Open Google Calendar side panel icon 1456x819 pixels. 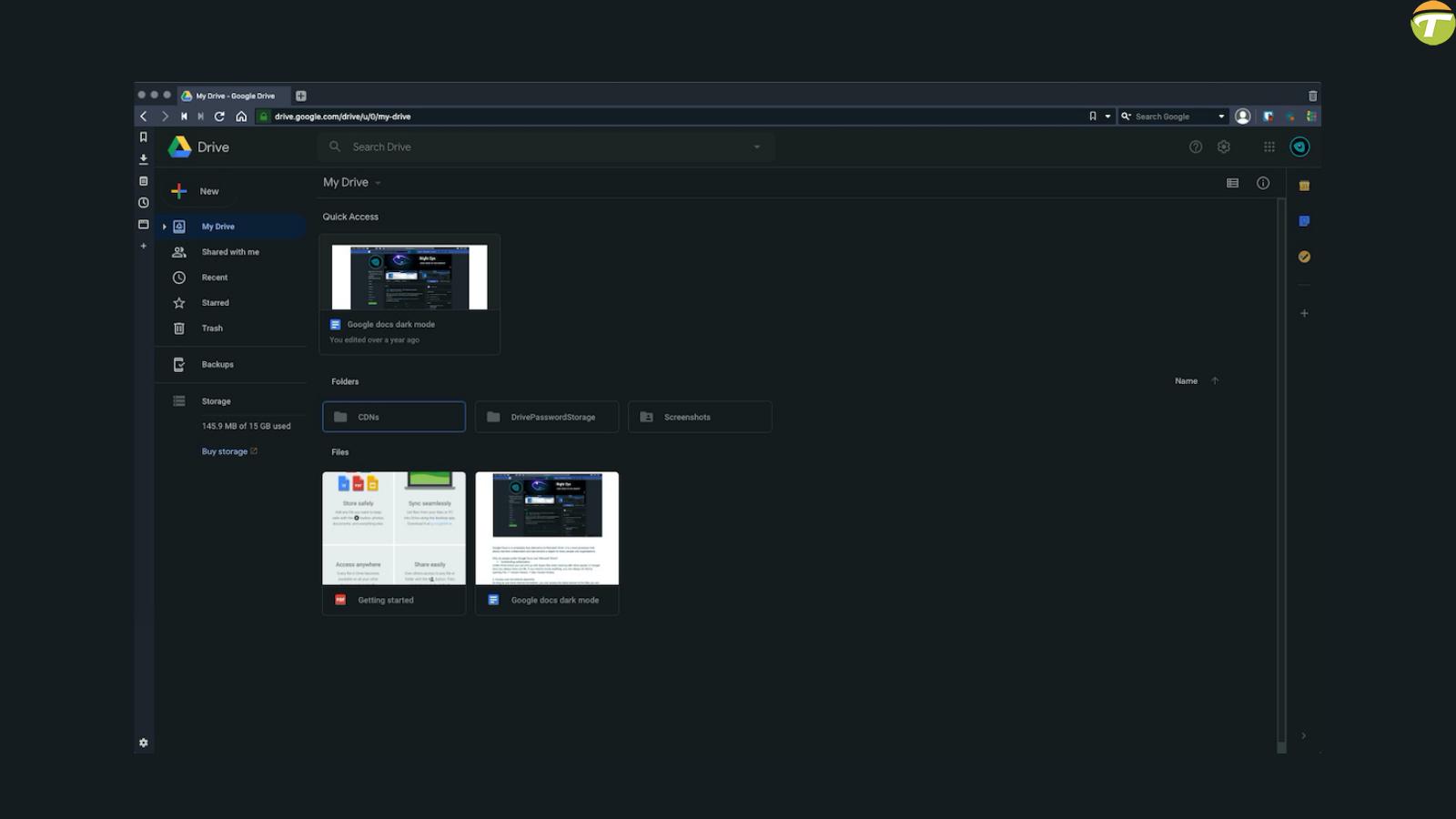tap(1304, 186)
